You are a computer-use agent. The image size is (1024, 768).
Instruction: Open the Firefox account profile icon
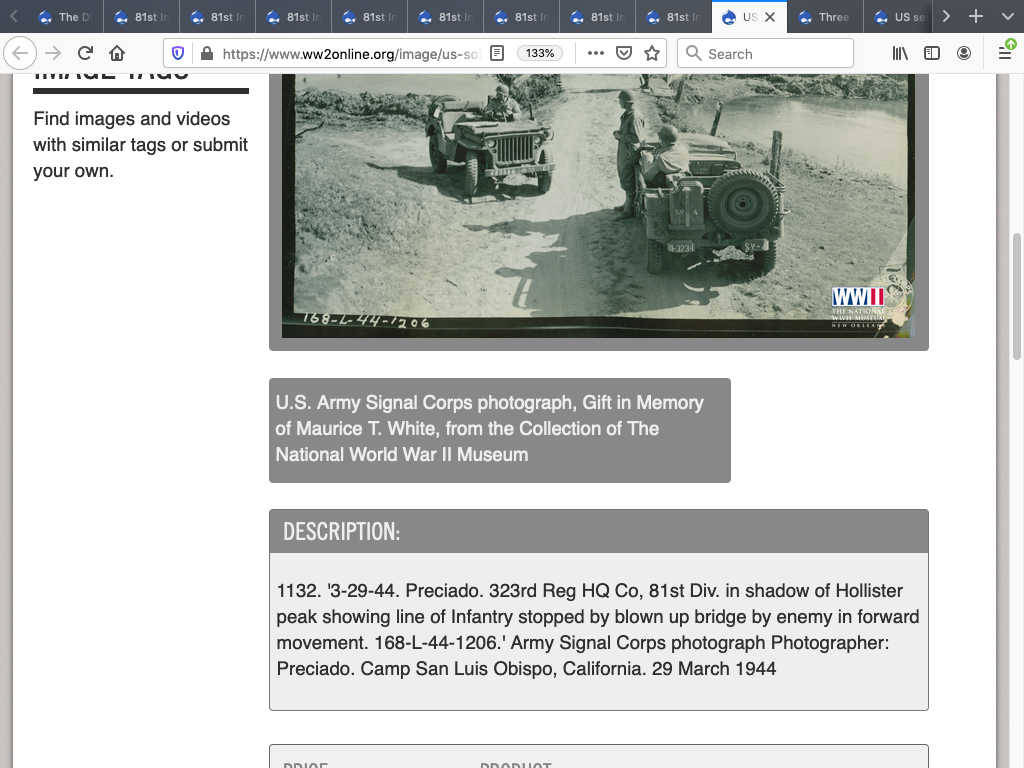[964, 53]
